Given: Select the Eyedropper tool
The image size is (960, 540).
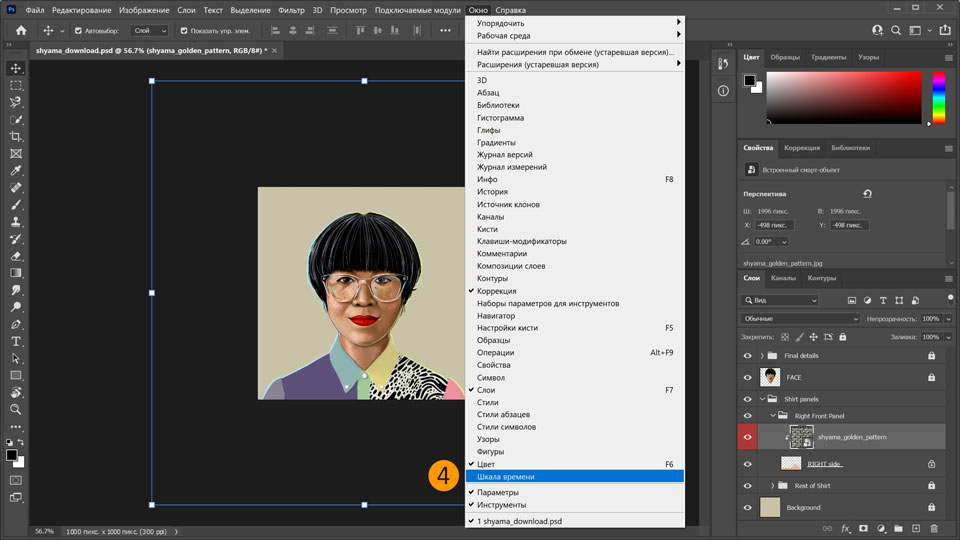Looking at the screenshot, I should (x=16, y=170).
